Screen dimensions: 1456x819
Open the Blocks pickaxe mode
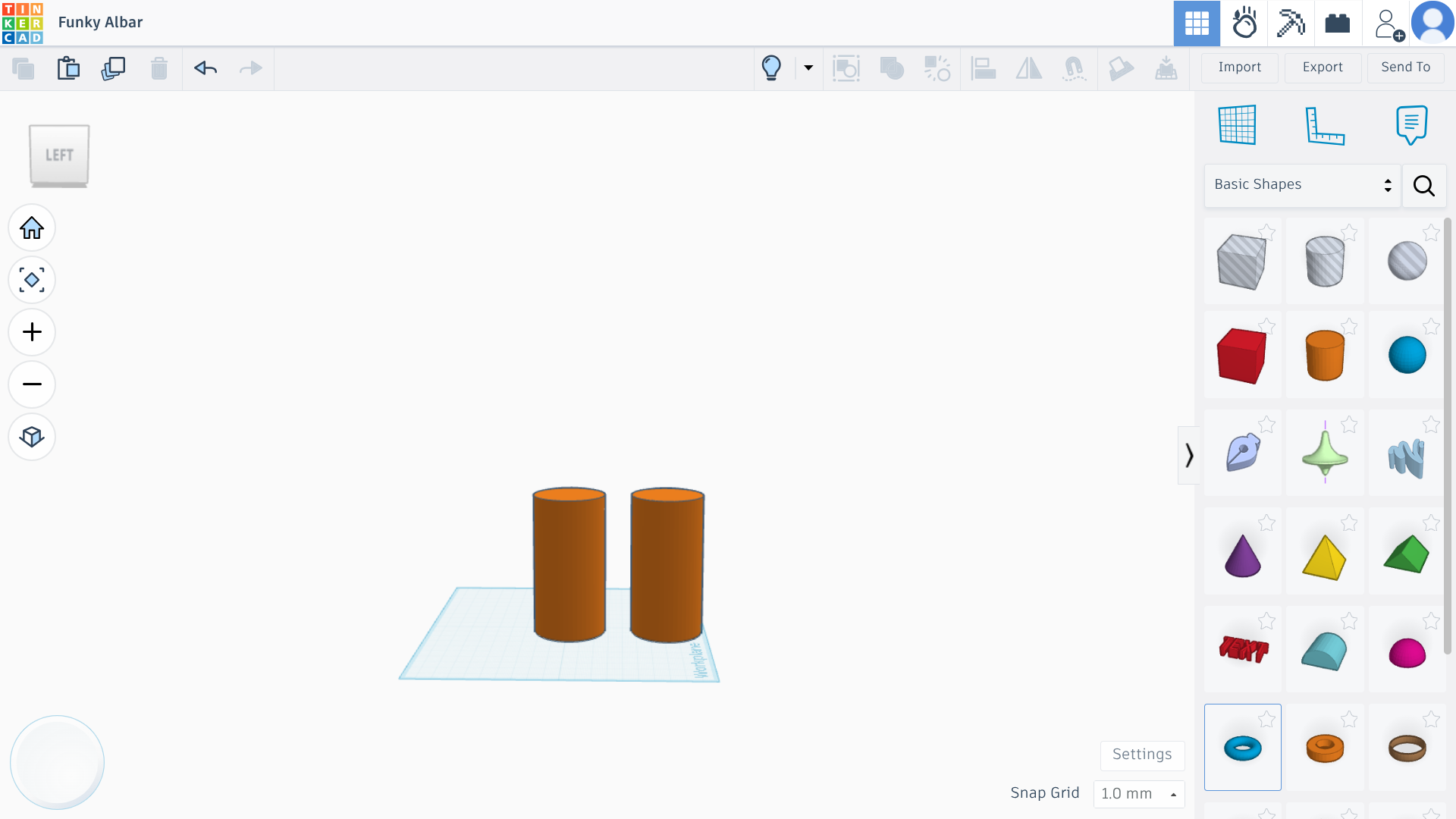pyautogui.click(x=1291, y=24)
